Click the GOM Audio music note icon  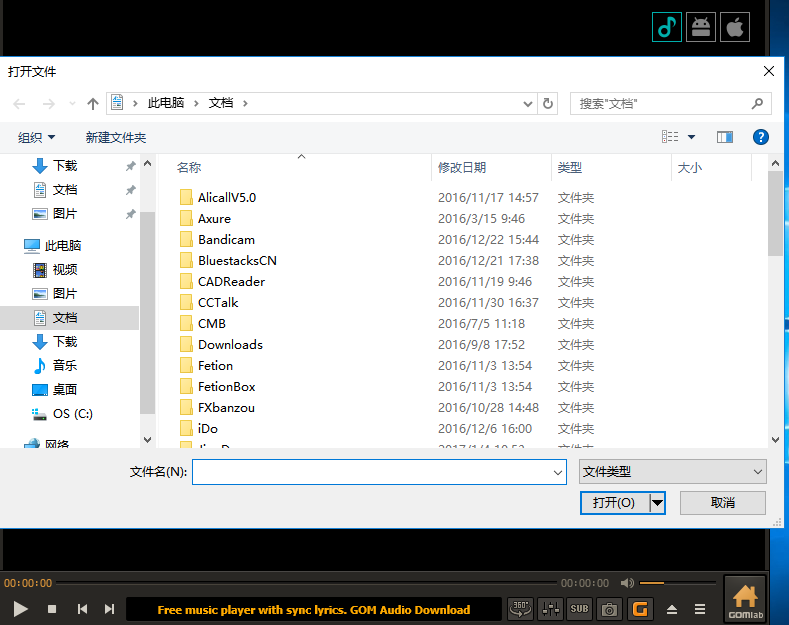click(x=667, y=27)
